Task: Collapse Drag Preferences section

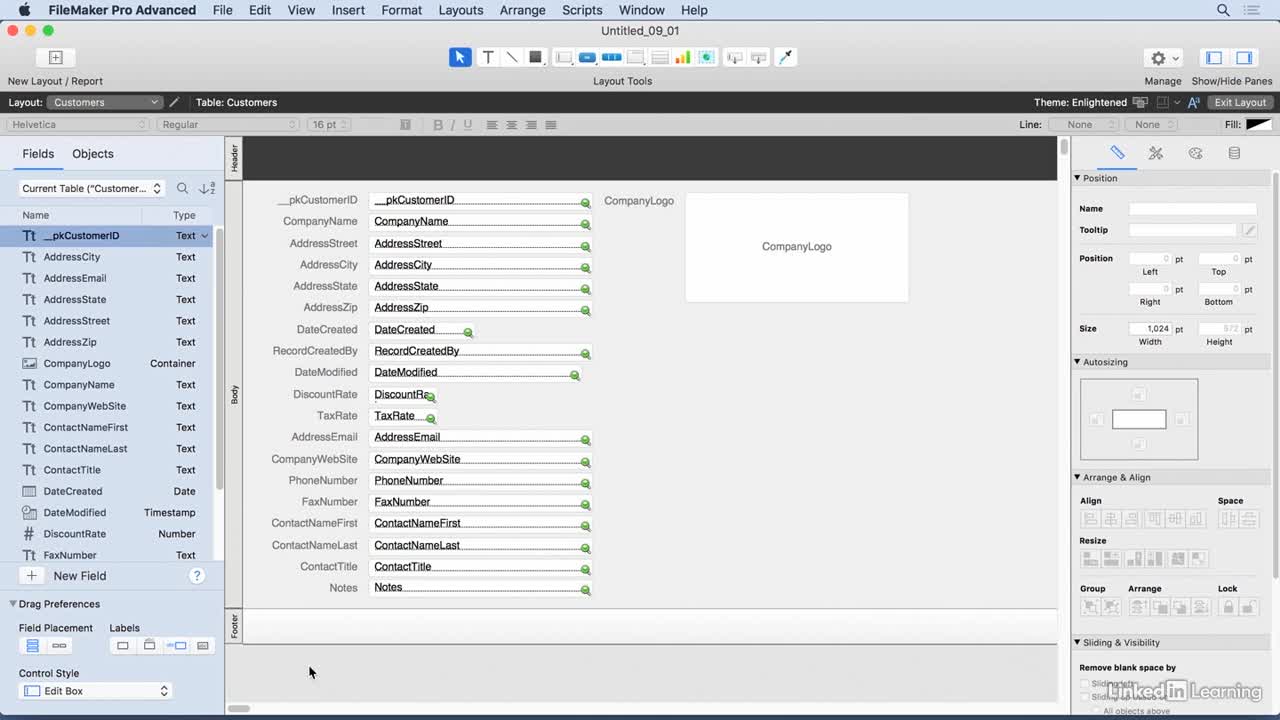Action: [14, 604]
